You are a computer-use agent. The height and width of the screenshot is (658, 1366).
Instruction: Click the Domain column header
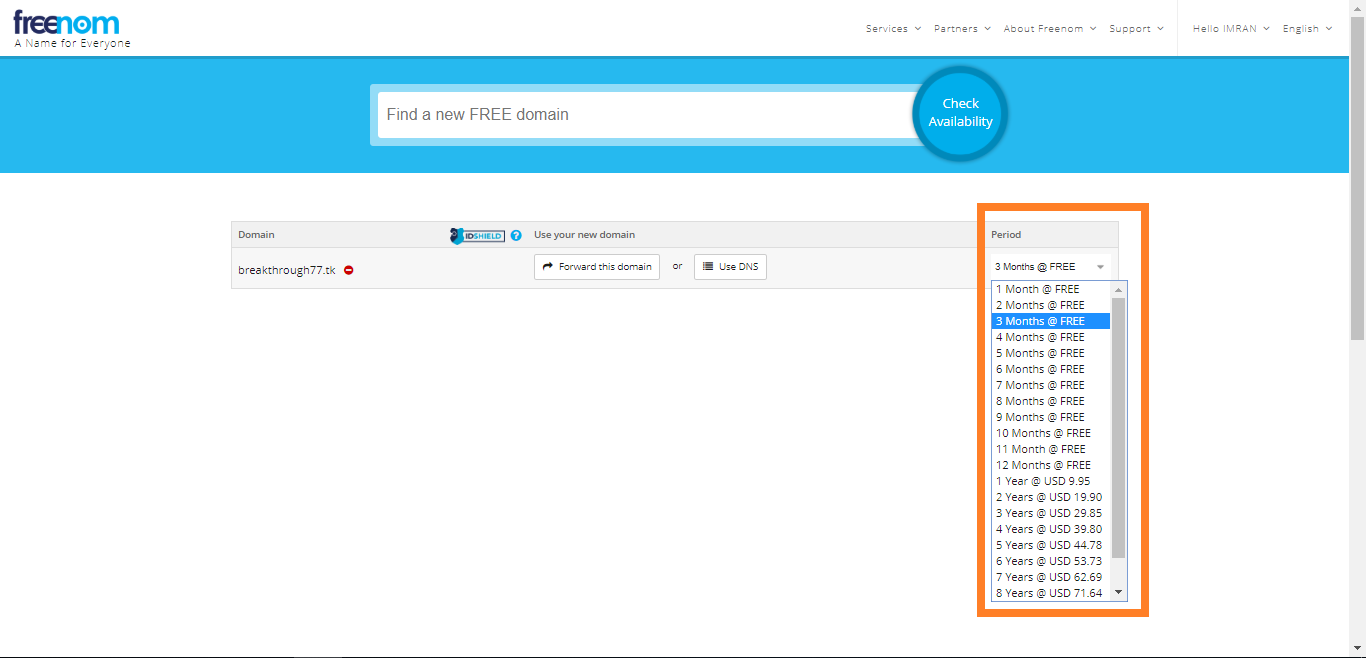point(256,235)
